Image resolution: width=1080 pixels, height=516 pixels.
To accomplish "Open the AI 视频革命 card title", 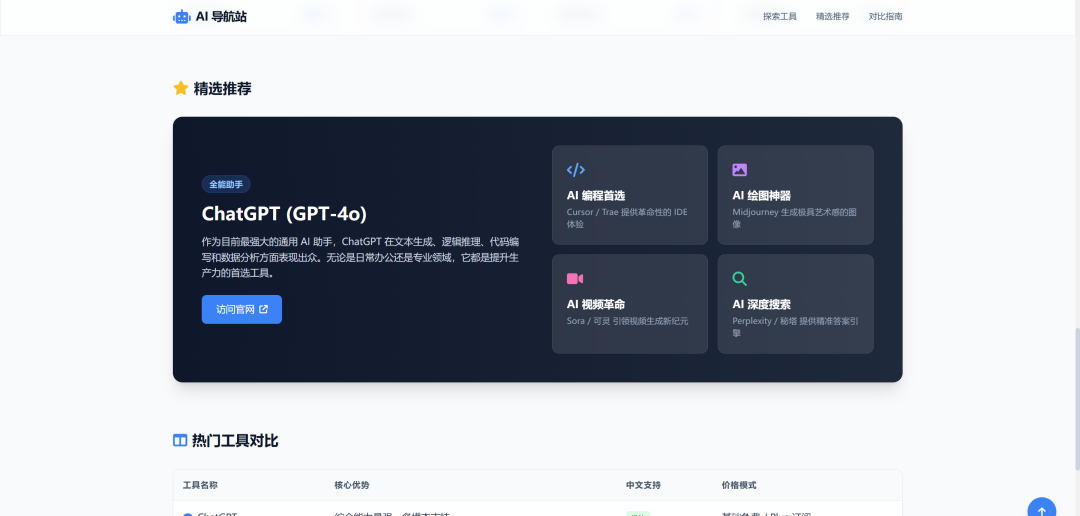I will point(596,305).
